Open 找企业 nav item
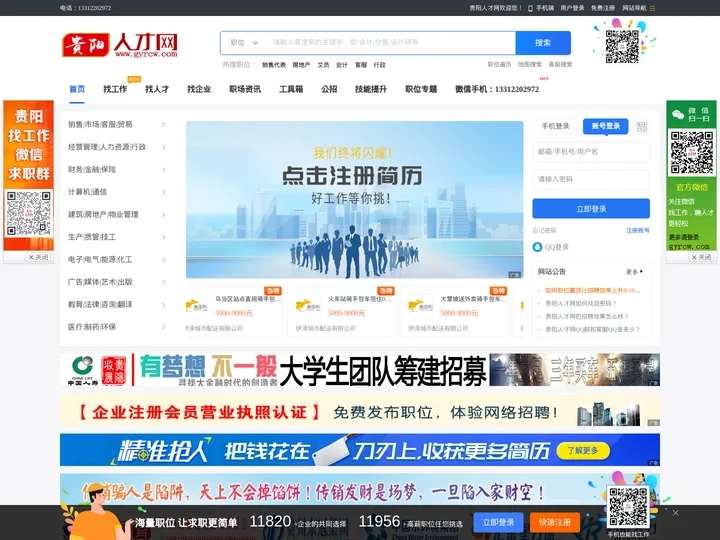The height and width of the screenshot is (540, 720). [x=199, y=89]
